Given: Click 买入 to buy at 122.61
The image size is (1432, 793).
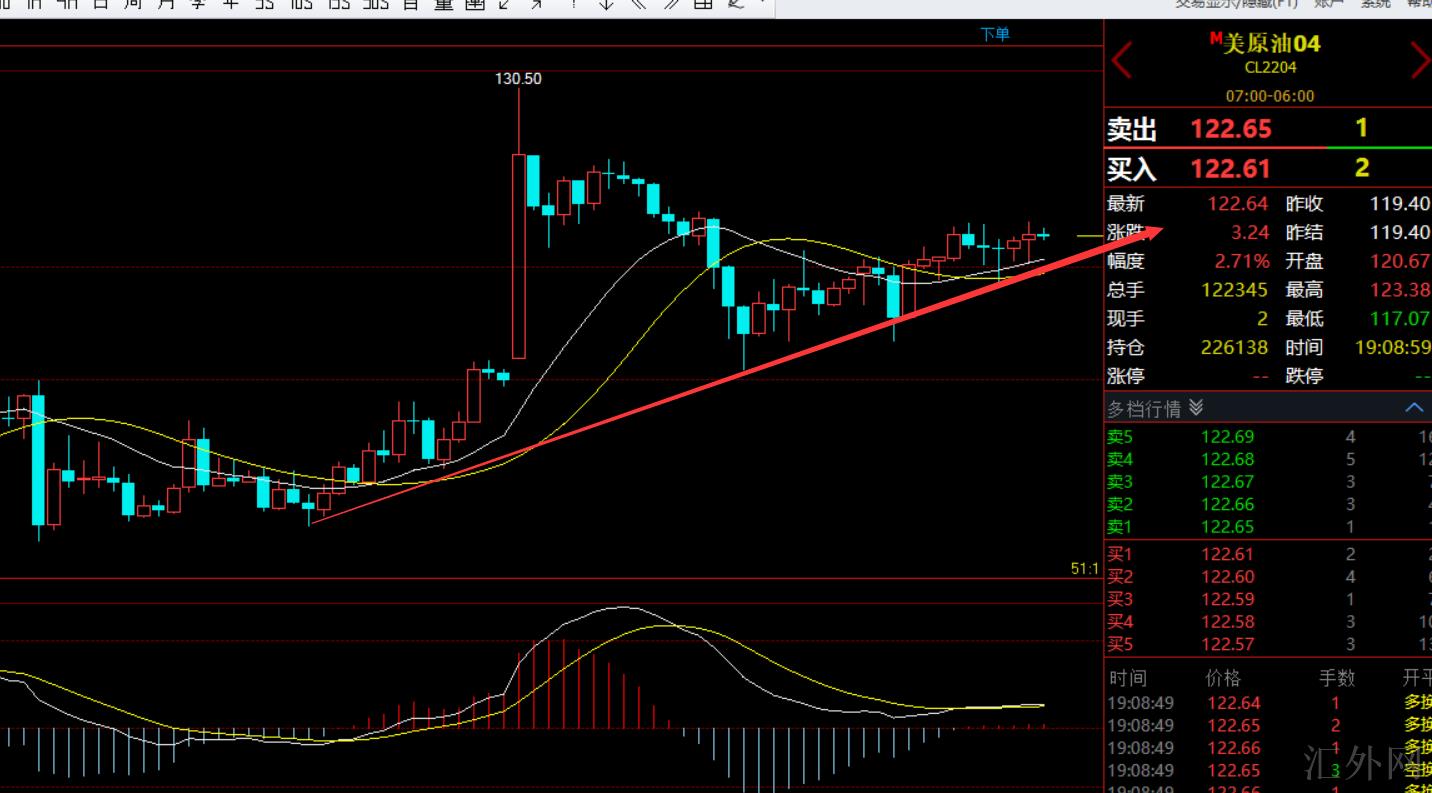Looking at the screenshot, I should click(x=1132, y=169).
